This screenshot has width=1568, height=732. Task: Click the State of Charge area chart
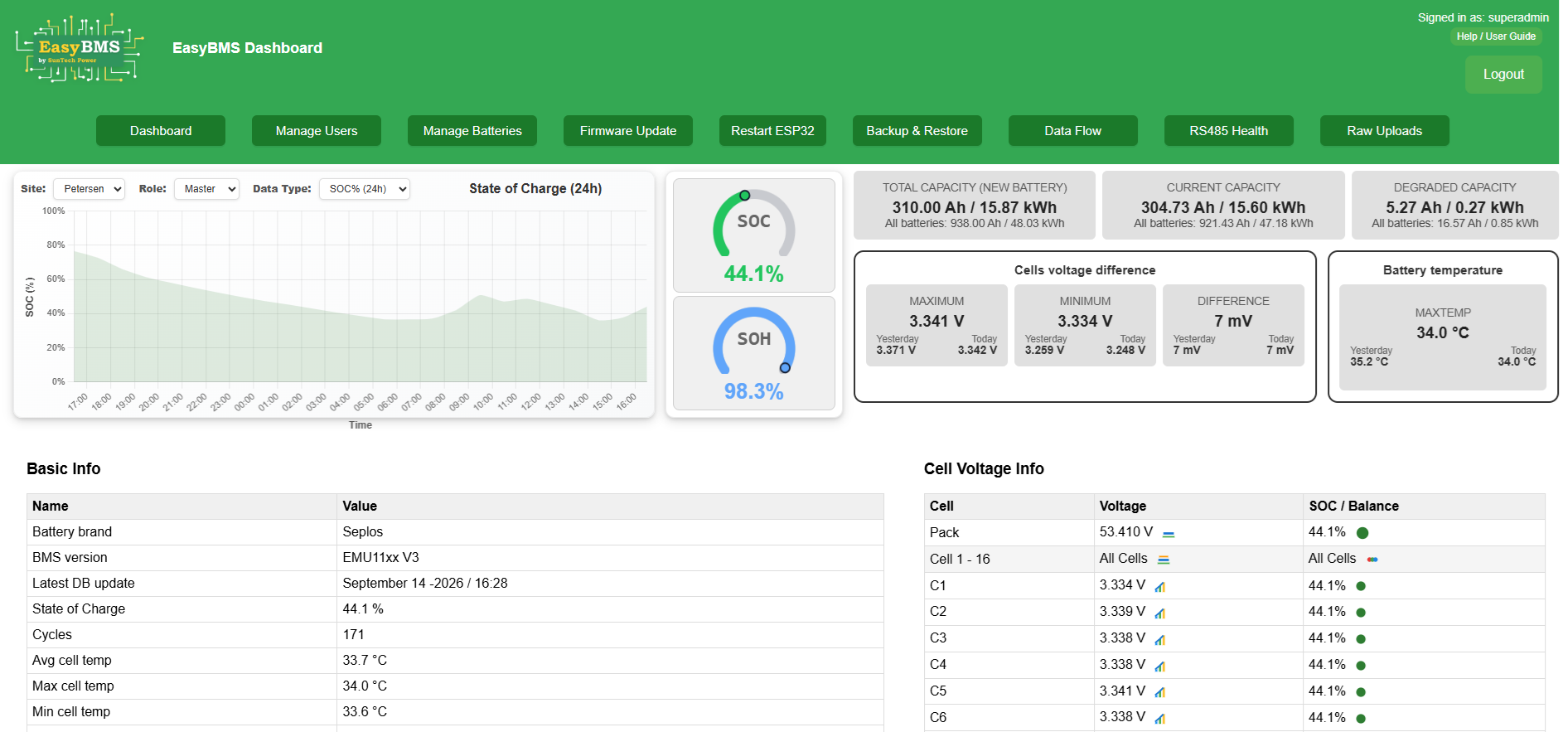point(360,296)
